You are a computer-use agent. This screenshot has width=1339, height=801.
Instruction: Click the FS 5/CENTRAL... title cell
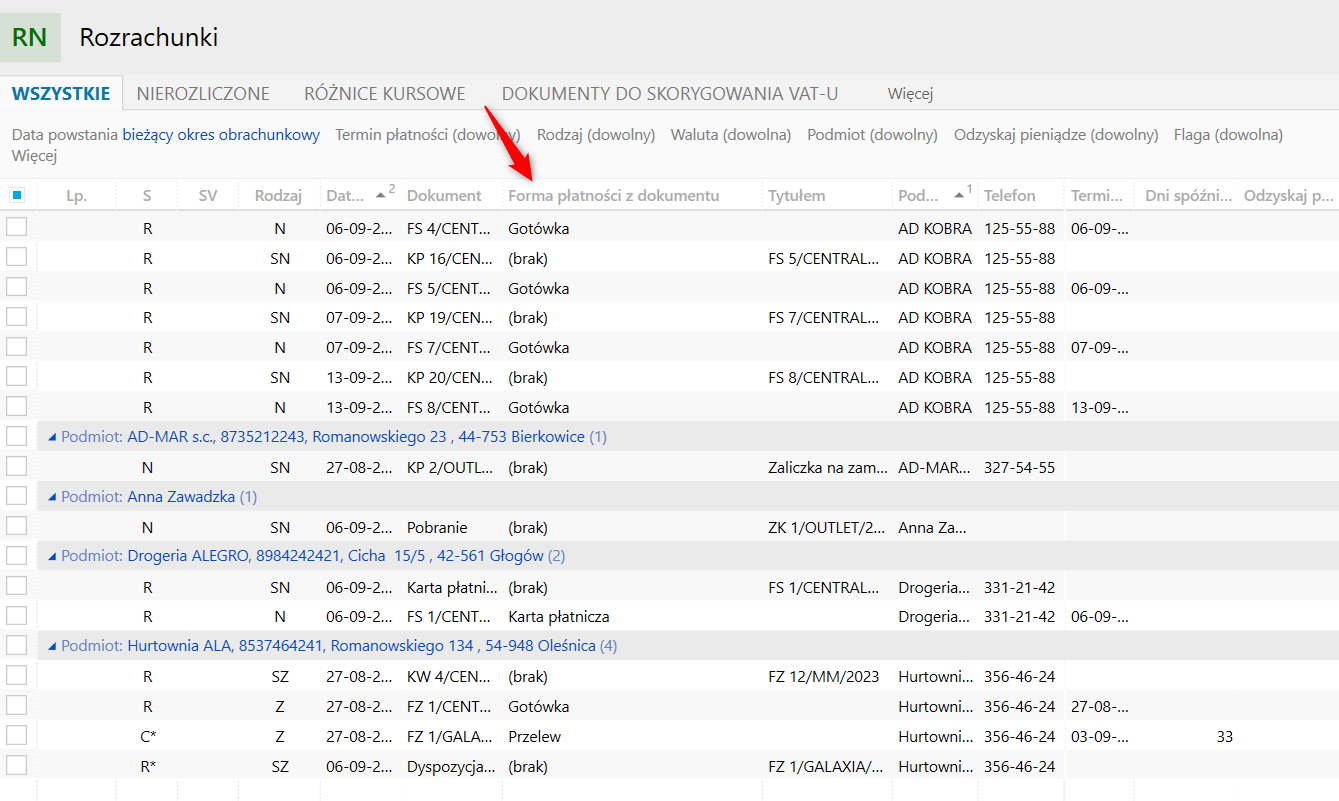(824, 258)
